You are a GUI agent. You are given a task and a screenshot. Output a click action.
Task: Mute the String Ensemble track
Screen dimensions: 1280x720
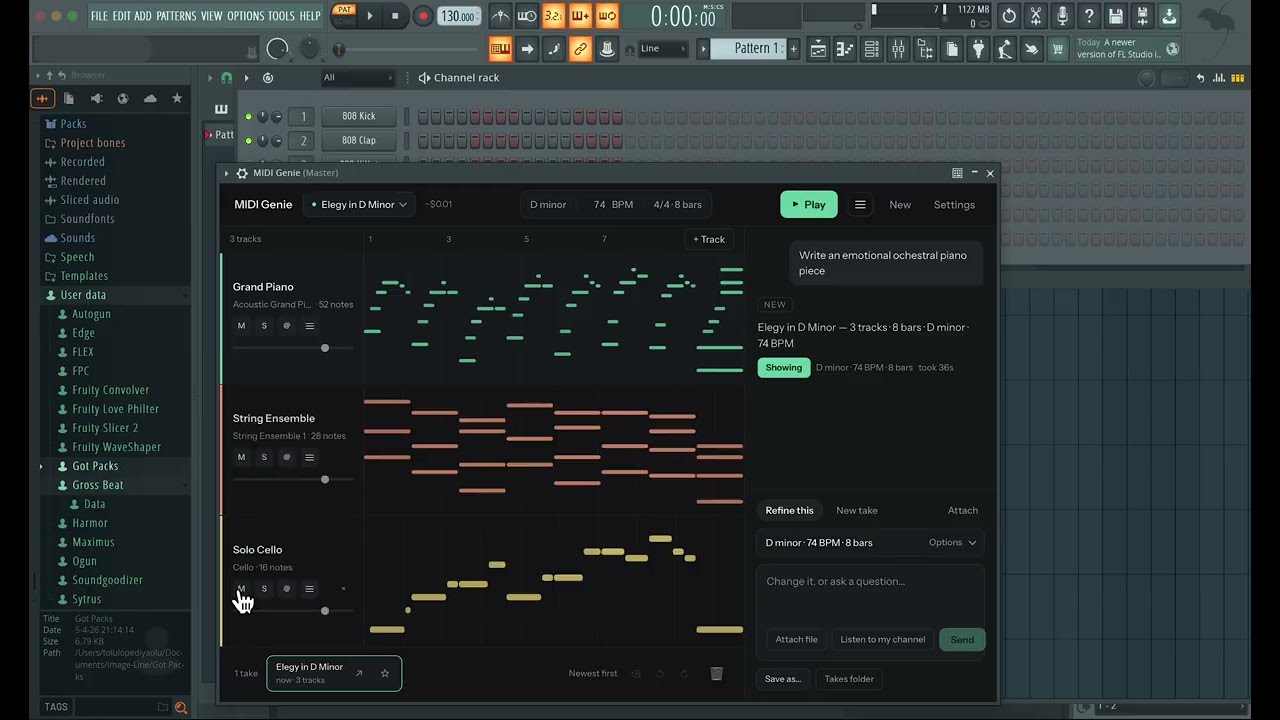pos(241,457)
